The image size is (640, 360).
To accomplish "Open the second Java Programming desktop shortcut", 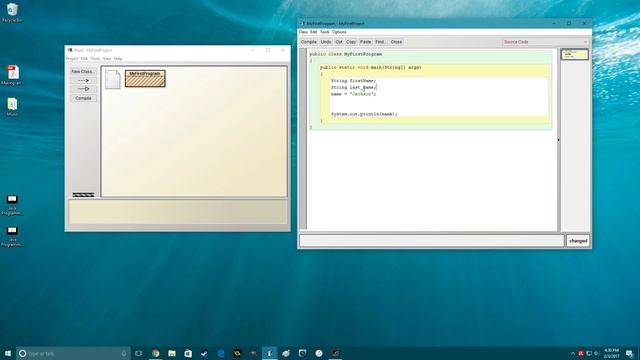I will pyautogui.click(x=12, y=236).
